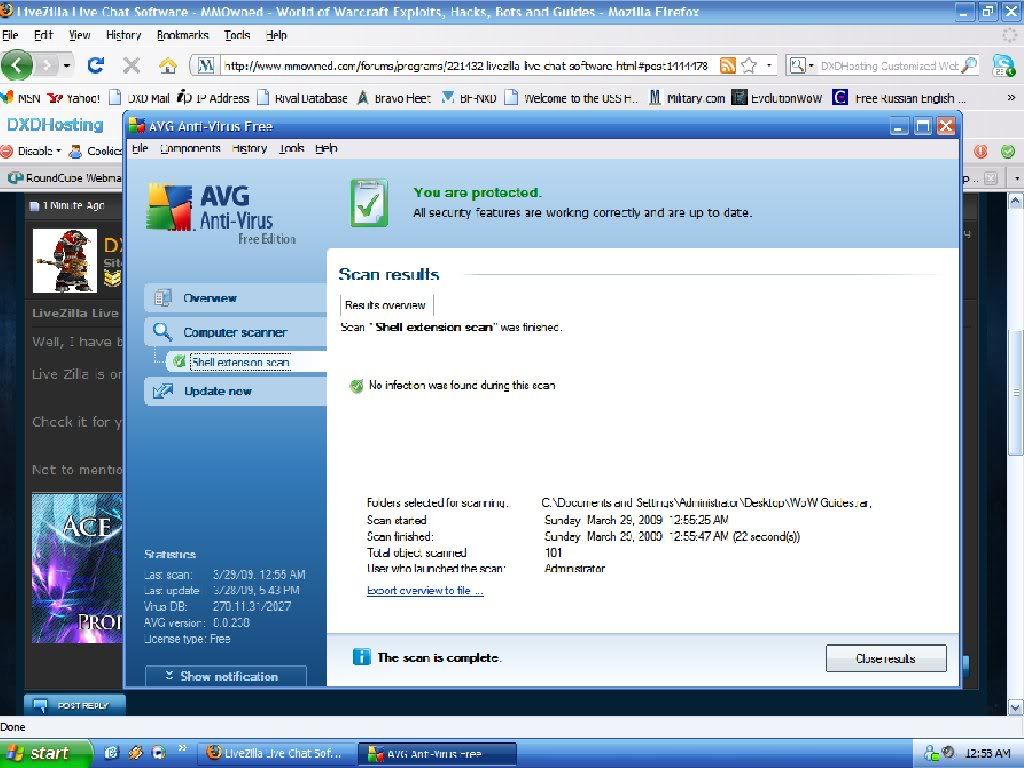The image size is (1024, 768).
Task: Open Firefox Help menu
Action: point(276,35)
